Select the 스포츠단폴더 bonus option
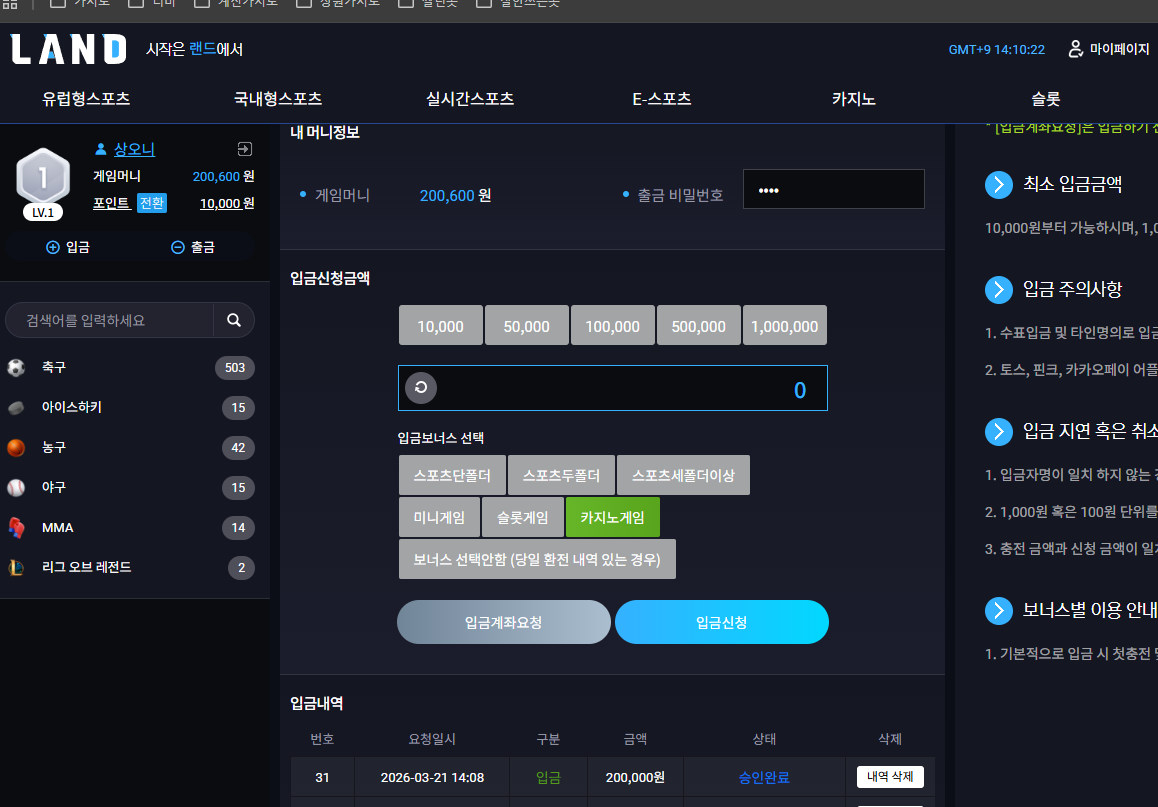 pyautogui.click(x=452, y=475)
